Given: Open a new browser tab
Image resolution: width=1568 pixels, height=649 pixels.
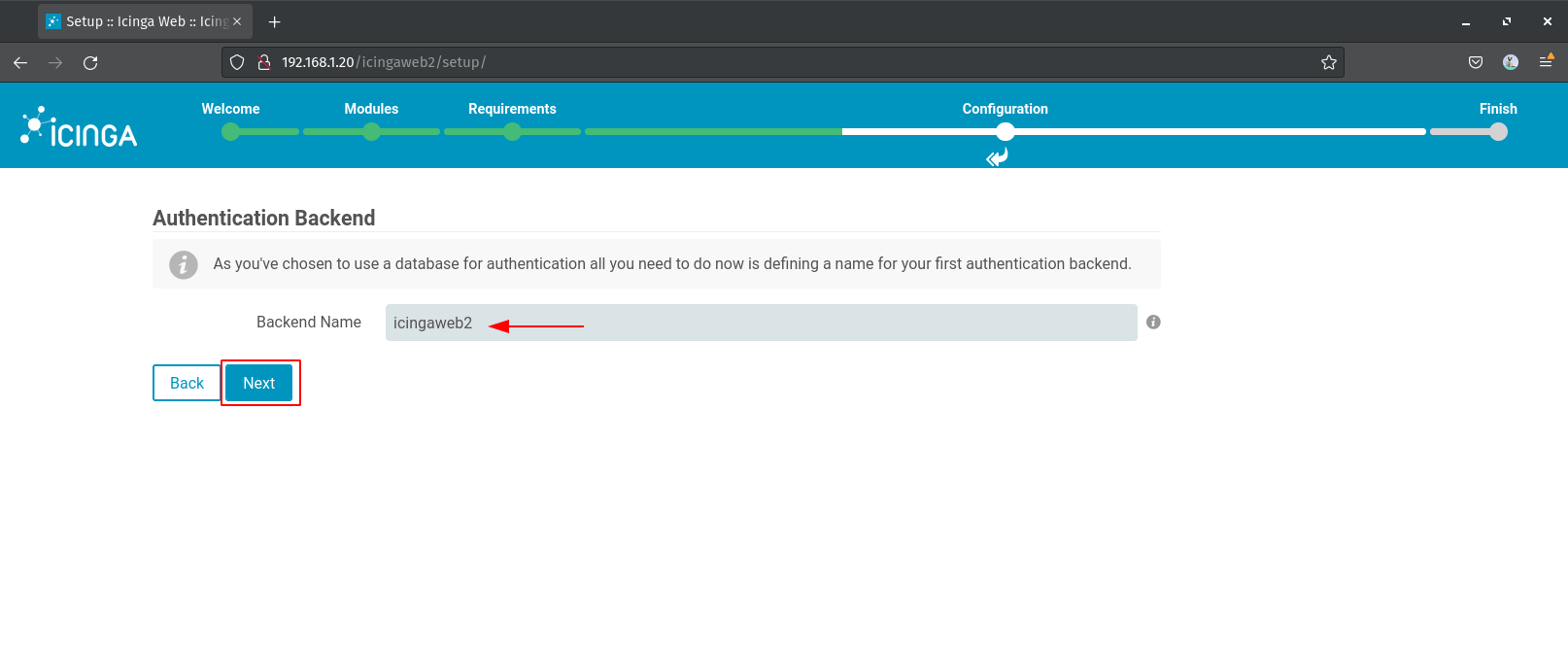Looking at the screenshot, I should tap(274, 21).
